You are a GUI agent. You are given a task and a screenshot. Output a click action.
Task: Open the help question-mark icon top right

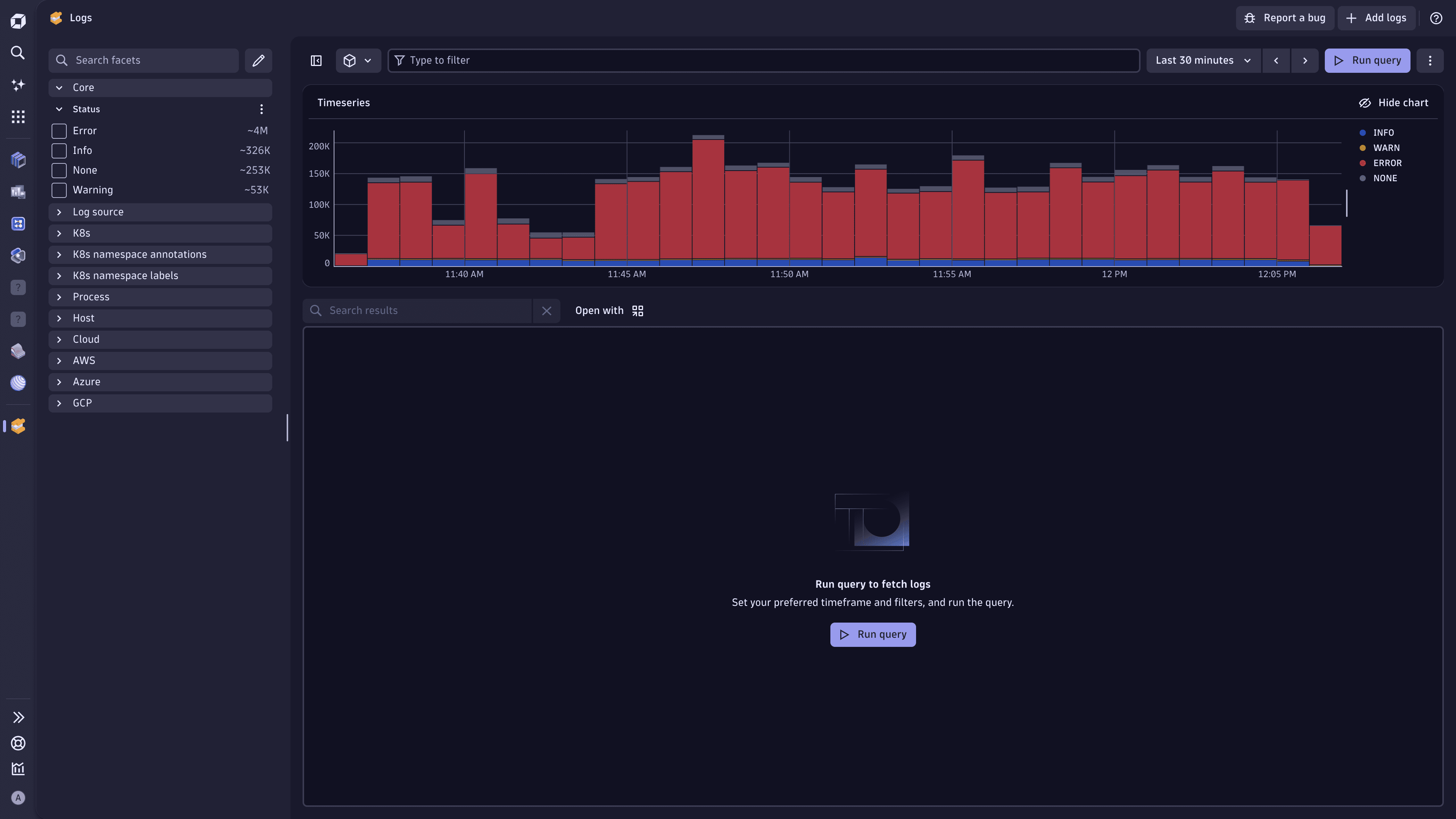pos(1436,17)
